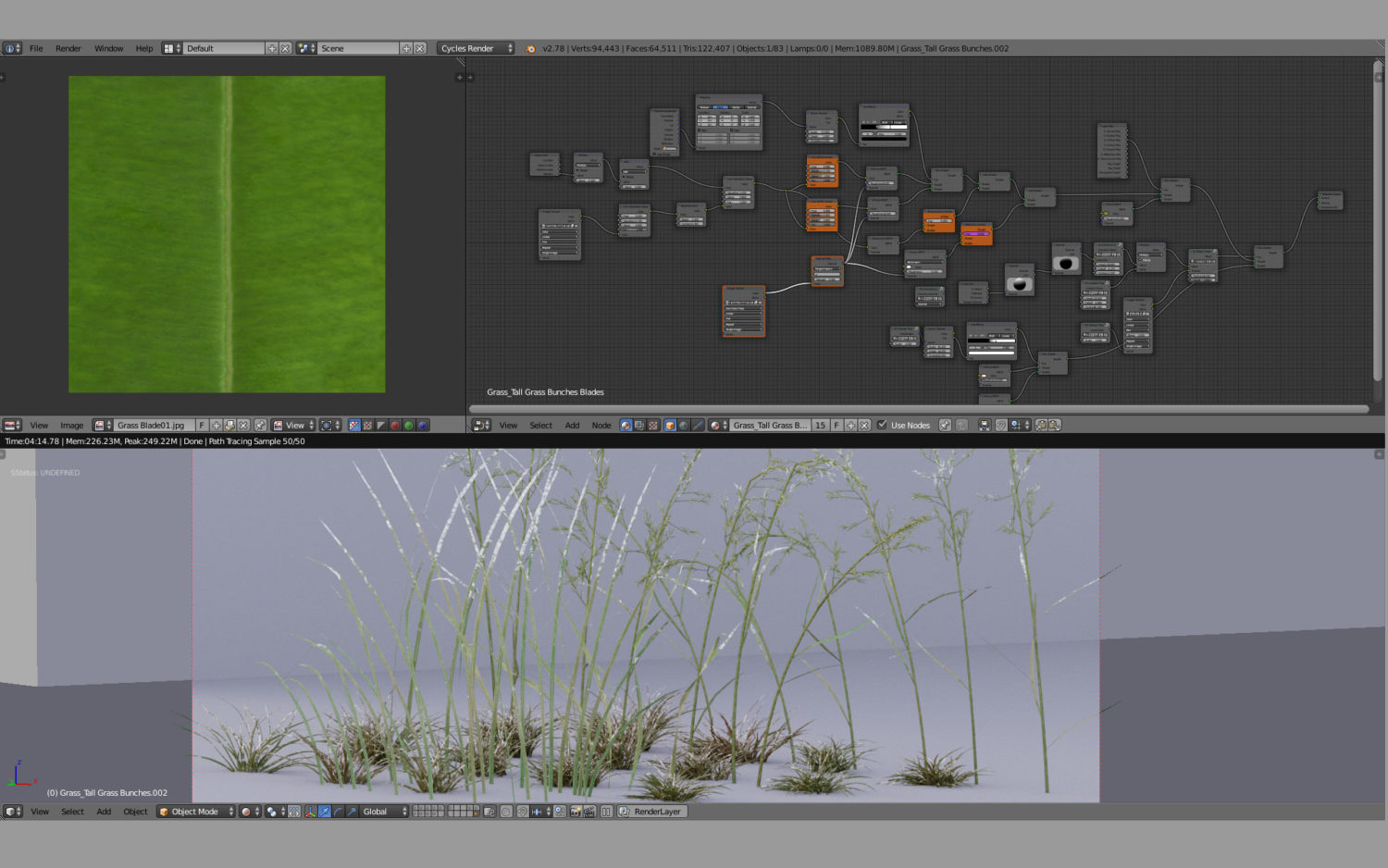The image size is (1388, 868).
Task: Open the Render menu in the top bar
Action: tap(68, 47)
